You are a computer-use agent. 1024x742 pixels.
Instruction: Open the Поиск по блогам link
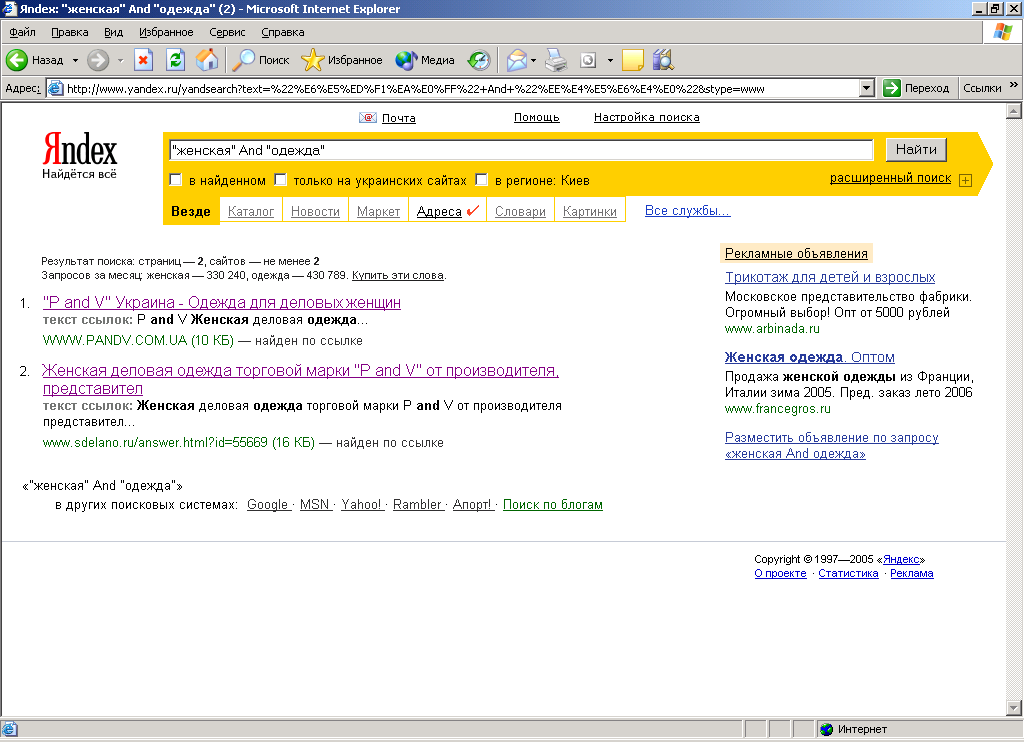(552, 504)
